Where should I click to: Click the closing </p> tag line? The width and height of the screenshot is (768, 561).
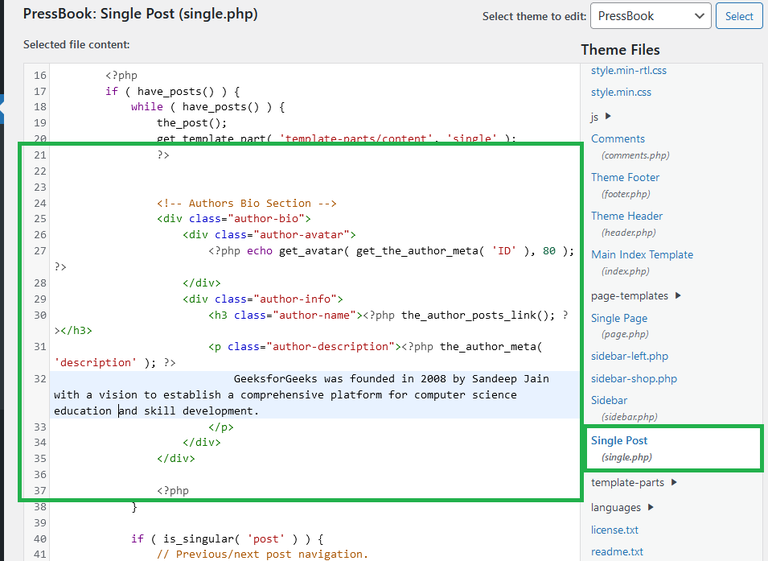221,427
